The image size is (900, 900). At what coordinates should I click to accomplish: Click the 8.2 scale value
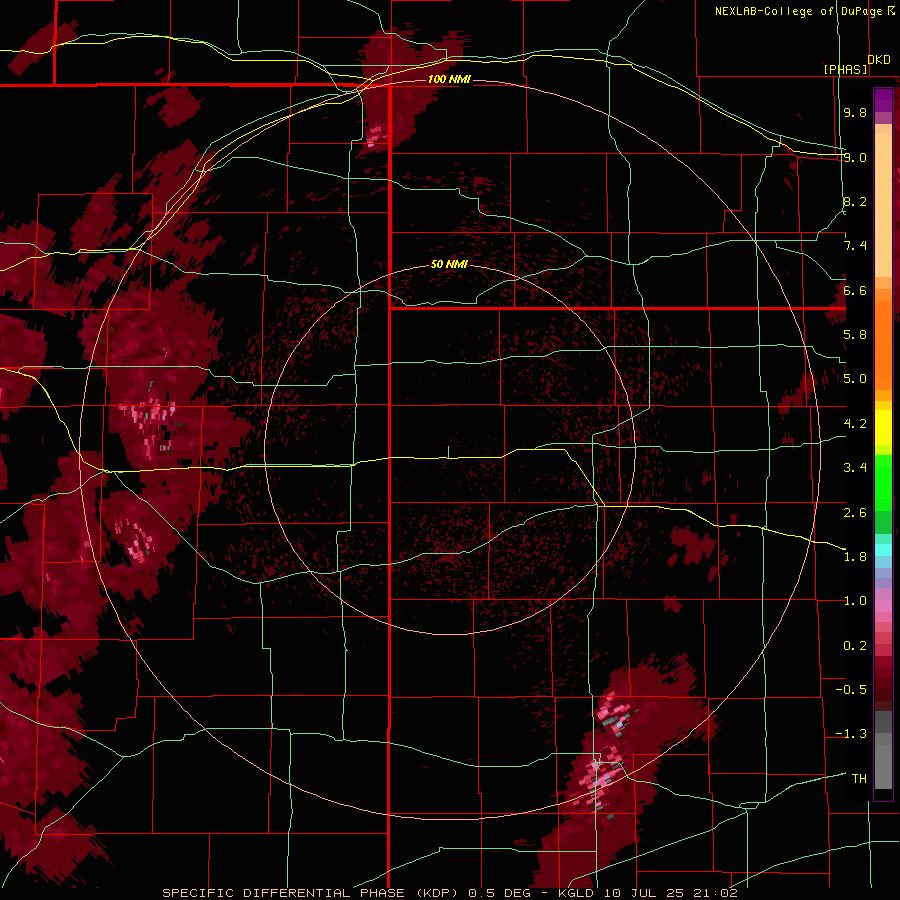[x=855, y=201]
